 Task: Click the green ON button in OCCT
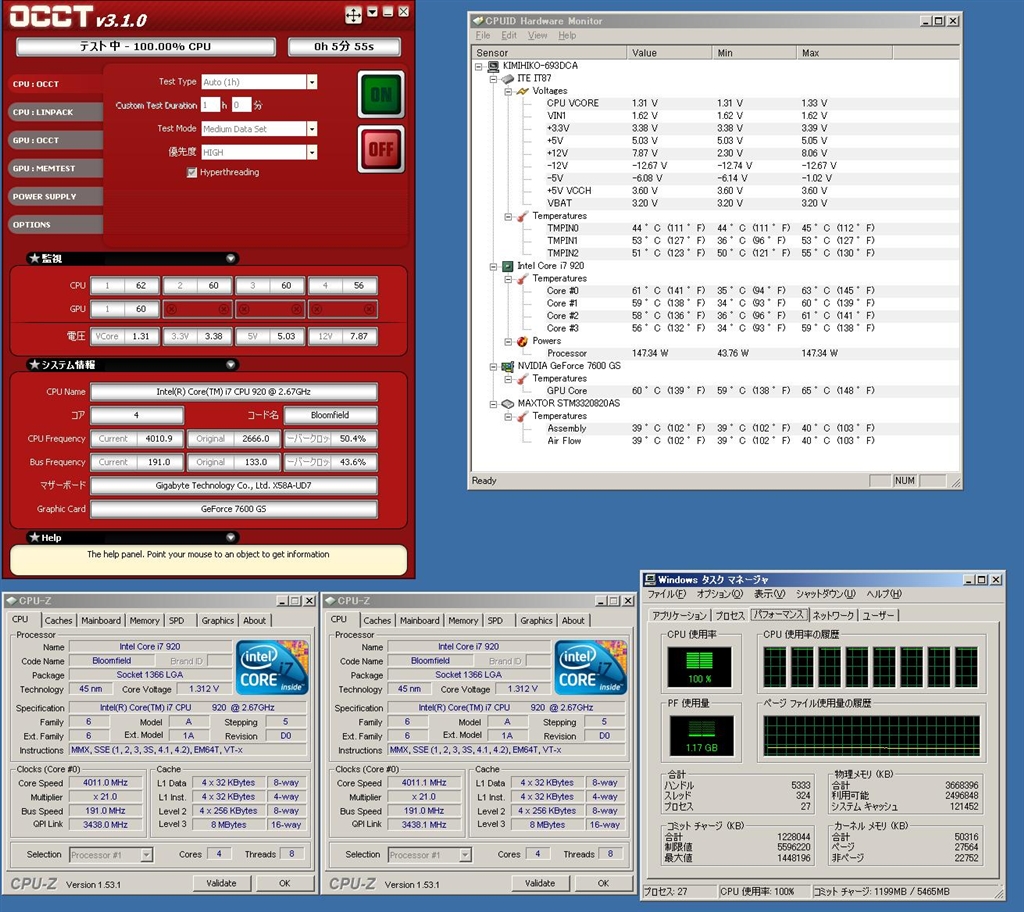(381, 95)
